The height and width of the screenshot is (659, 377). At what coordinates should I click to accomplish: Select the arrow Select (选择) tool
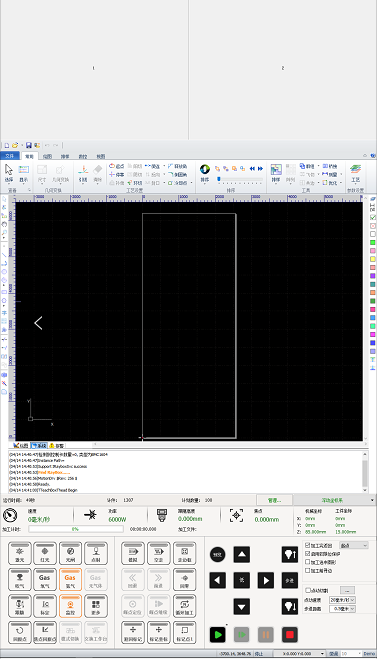click(x=9, y=173)
